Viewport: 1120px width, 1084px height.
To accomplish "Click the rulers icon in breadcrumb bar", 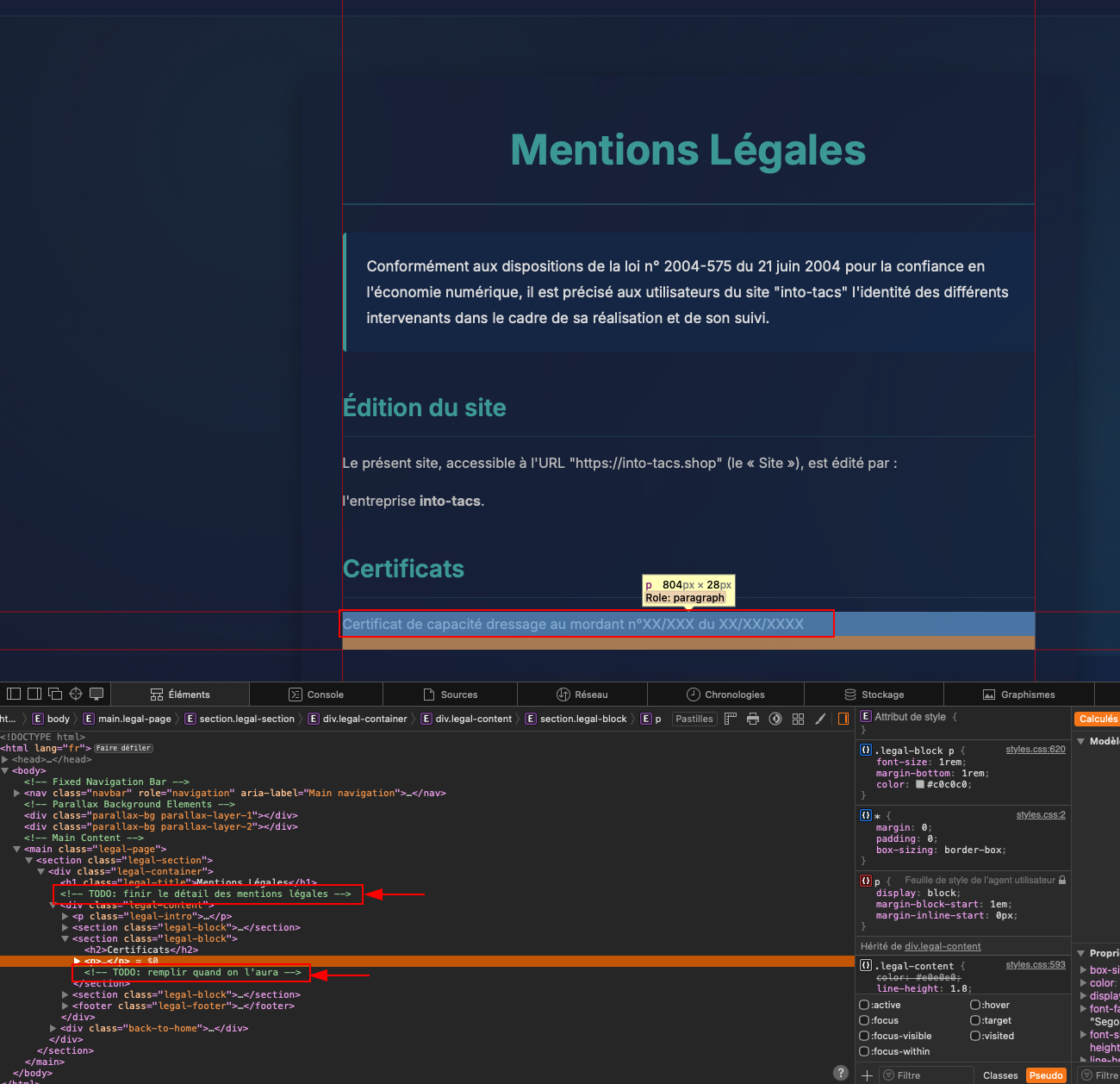I will click(731, 719).
